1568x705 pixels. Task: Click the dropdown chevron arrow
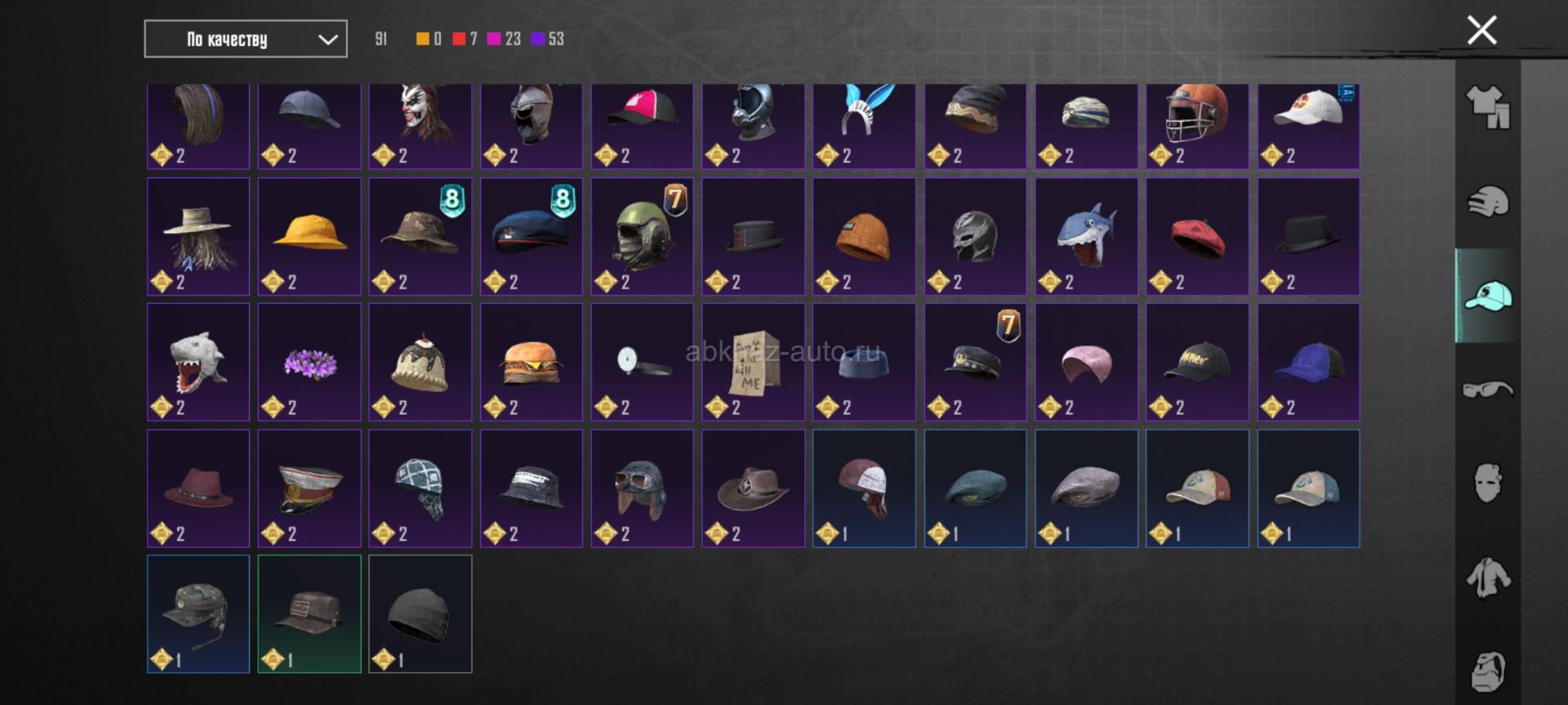point(327,39)
